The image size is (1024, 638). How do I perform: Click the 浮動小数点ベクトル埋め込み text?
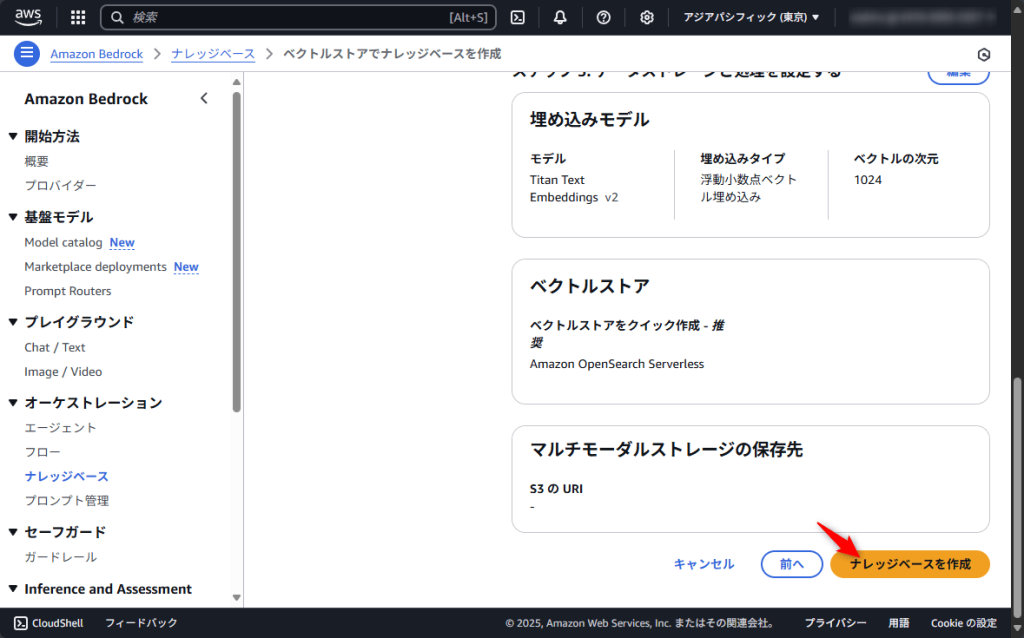[748, 188]
